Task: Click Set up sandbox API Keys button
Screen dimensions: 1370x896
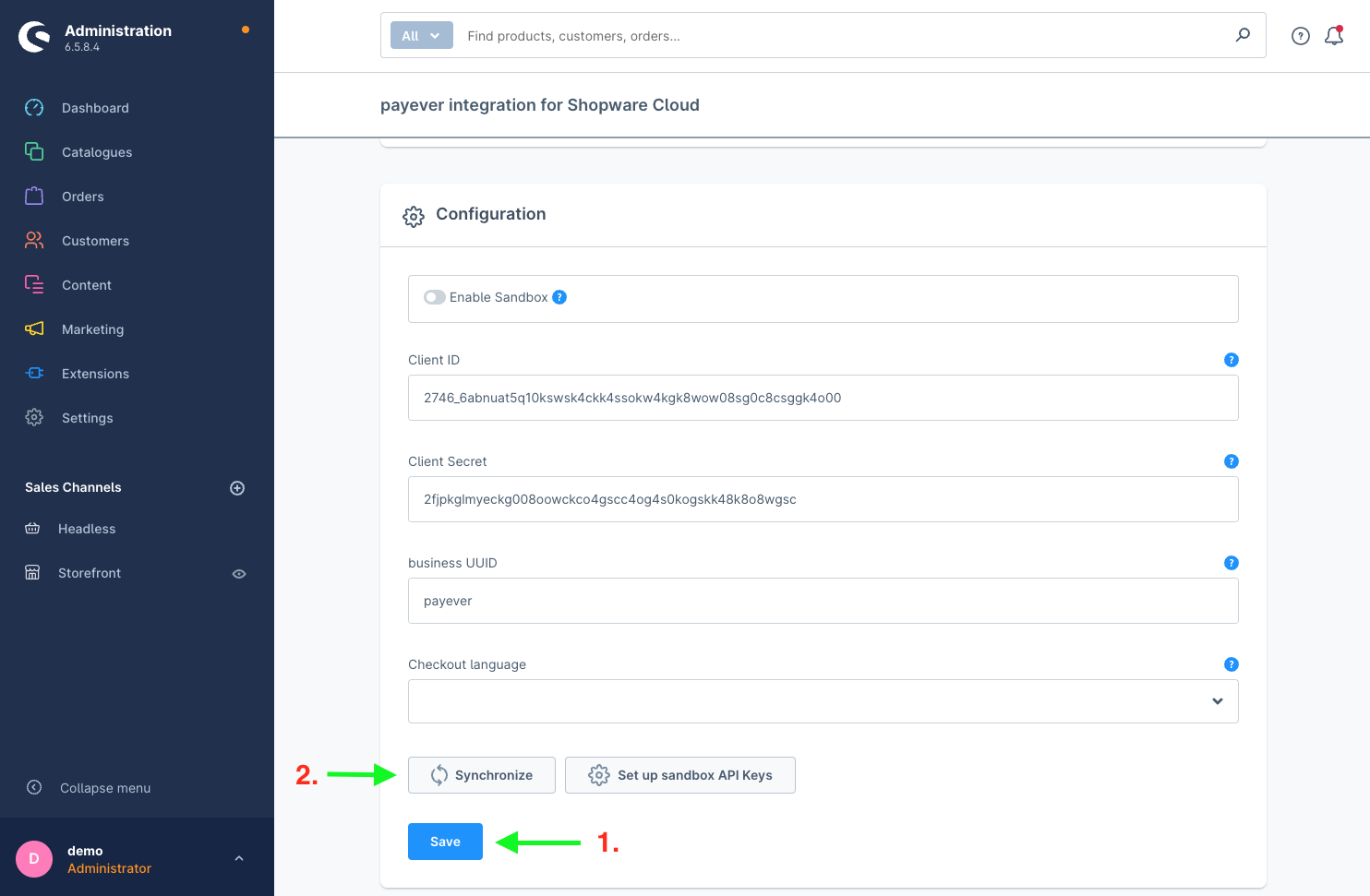Action: click(x=680, y=775)
